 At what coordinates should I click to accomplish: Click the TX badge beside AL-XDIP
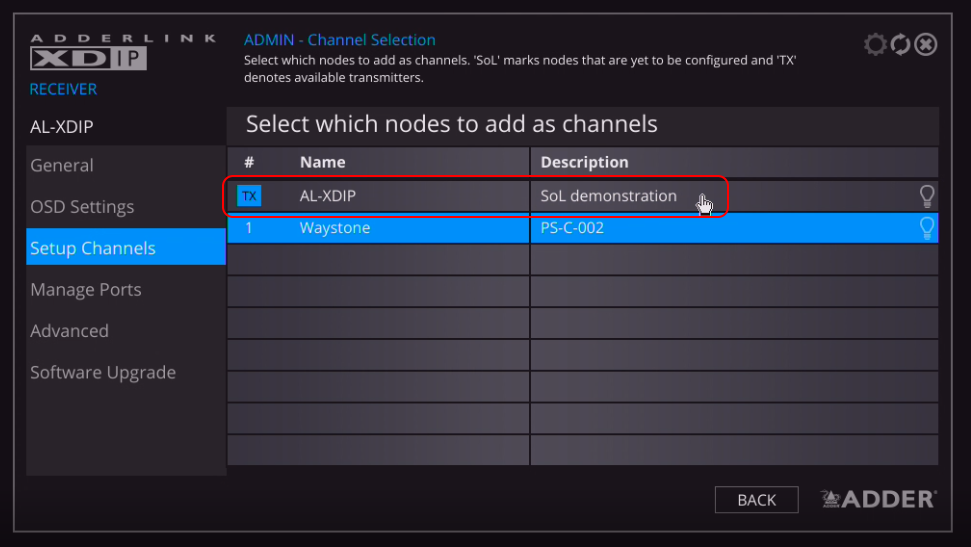(248, 196)
